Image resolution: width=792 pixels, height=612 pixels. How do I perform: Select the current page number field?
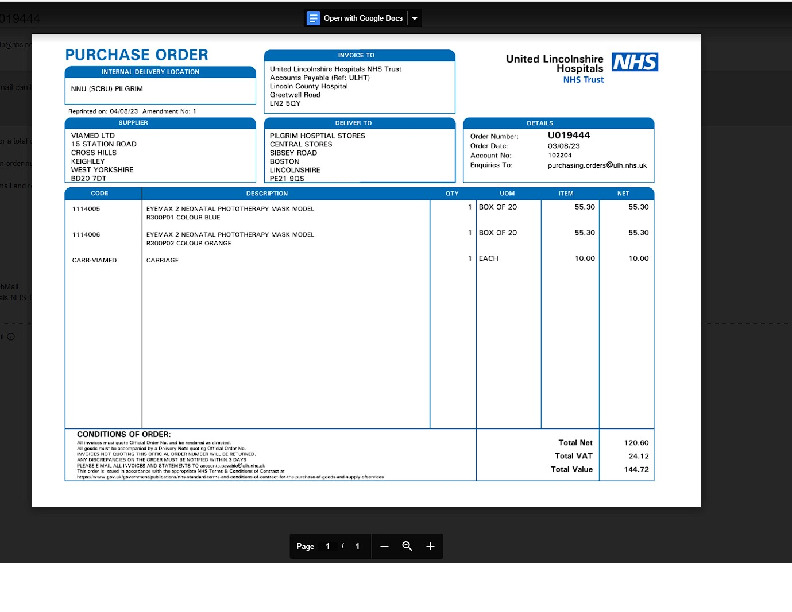(327, 546)
